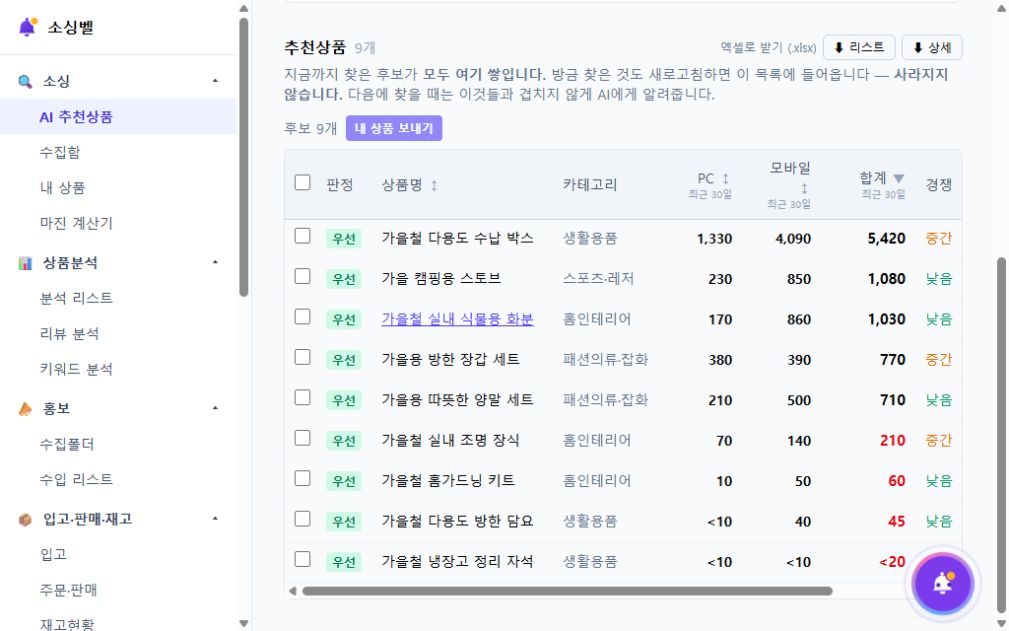Click product name 가을 캠핑용 스토브
Viewport: 1009px width, 631px height.
point(441,279)
